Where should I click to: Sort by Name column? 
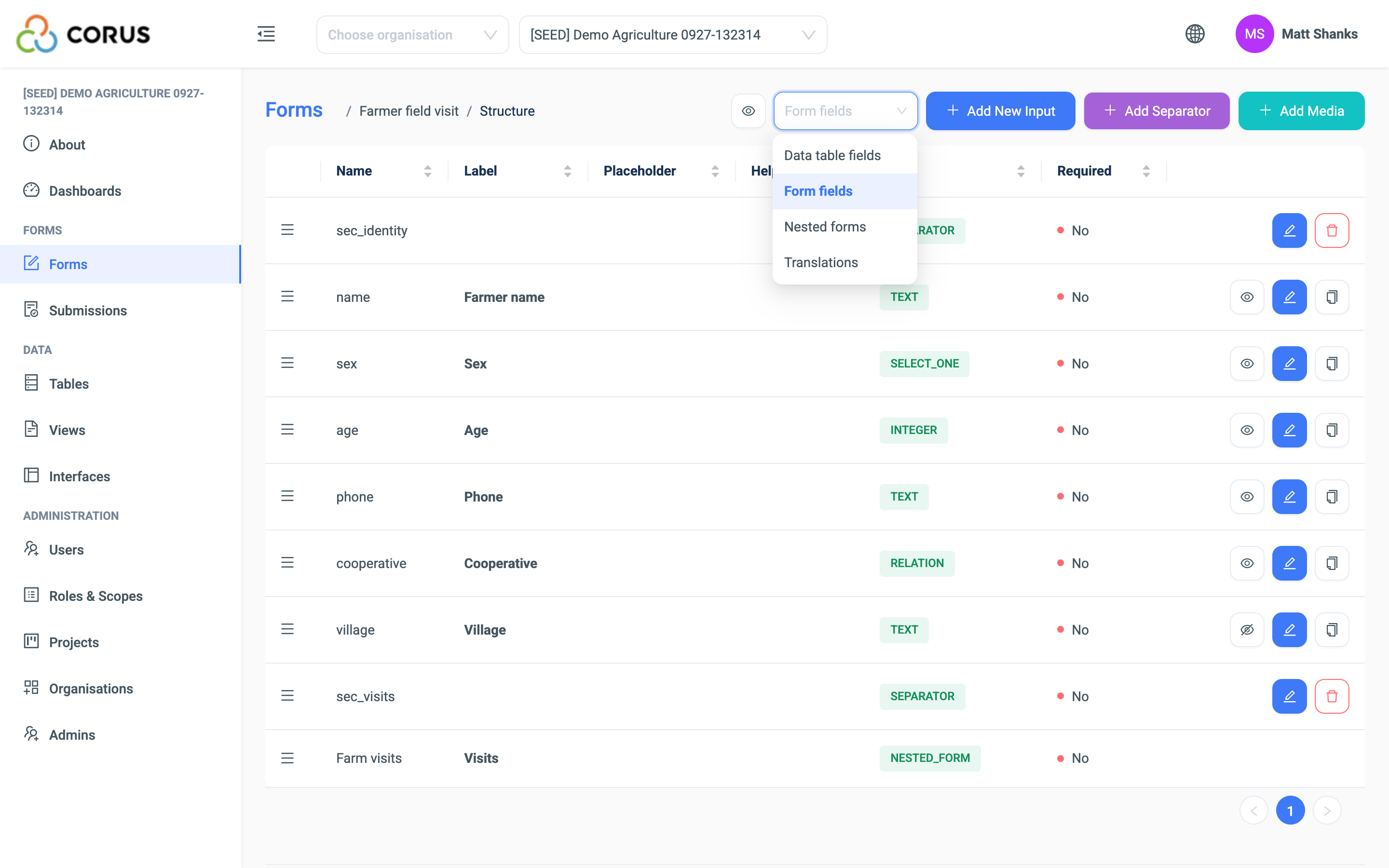(428, 171)
